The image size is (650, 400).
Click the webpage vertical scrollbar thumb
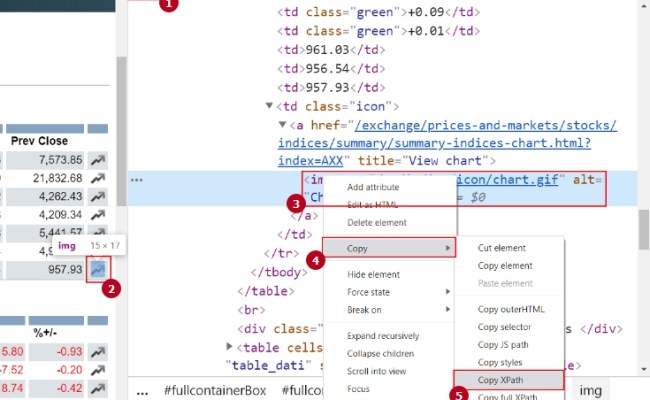pyautogui.click(x=121, y=131)
